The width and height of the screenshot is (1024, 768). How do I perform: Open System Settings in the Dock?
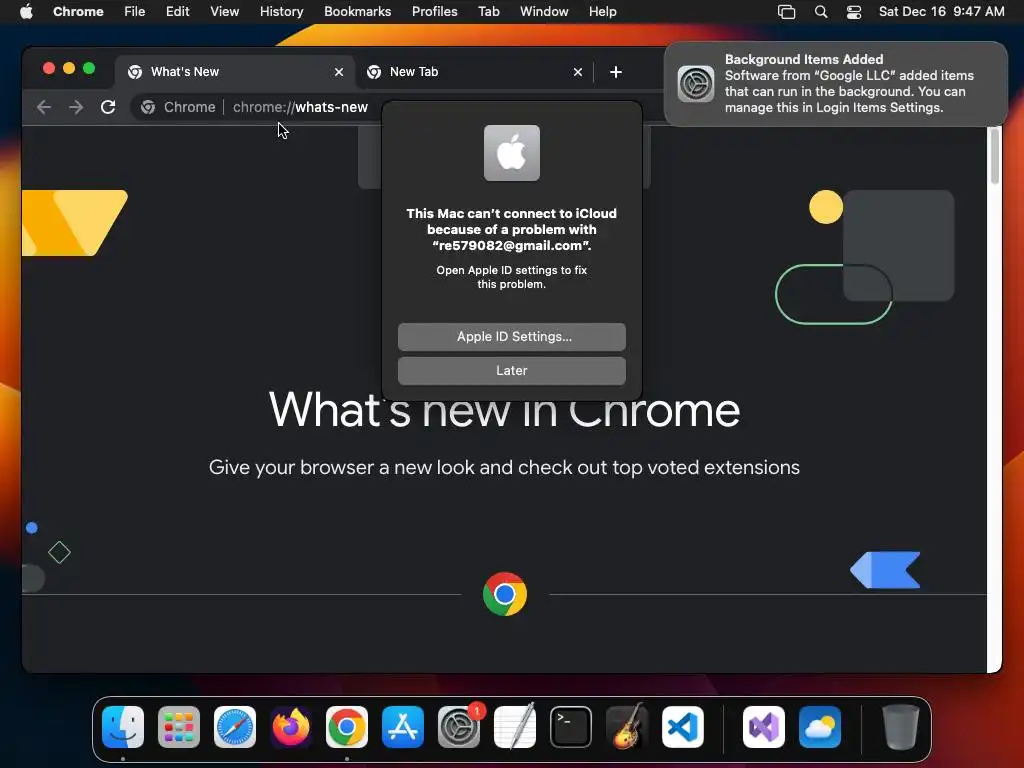[459, 727]
